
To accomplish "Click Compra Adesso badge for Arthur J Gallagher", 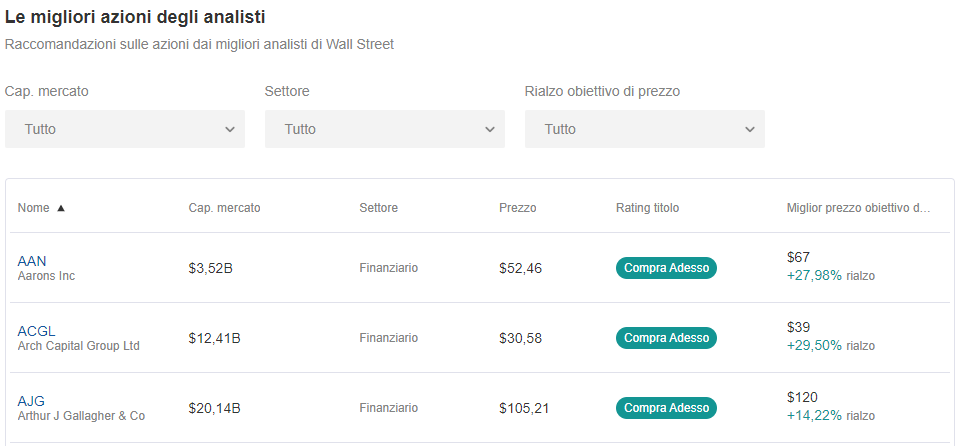I will [666, 408].
